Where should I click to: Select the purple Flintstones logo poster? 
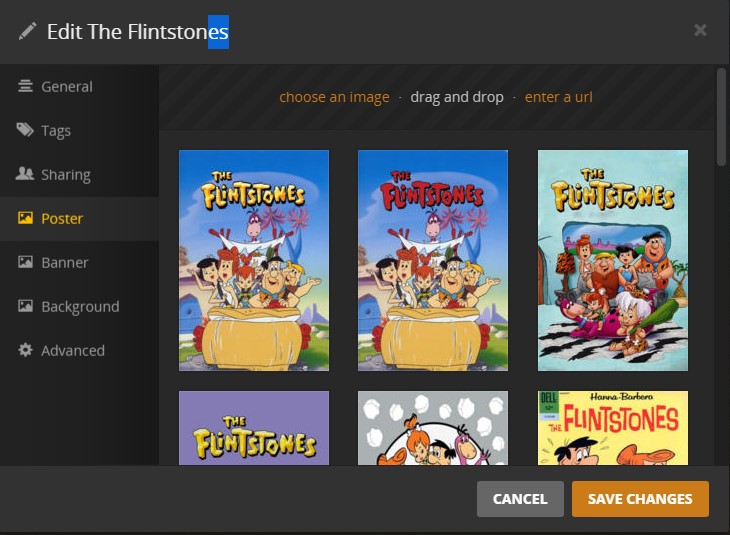click(x=254, y=427)
